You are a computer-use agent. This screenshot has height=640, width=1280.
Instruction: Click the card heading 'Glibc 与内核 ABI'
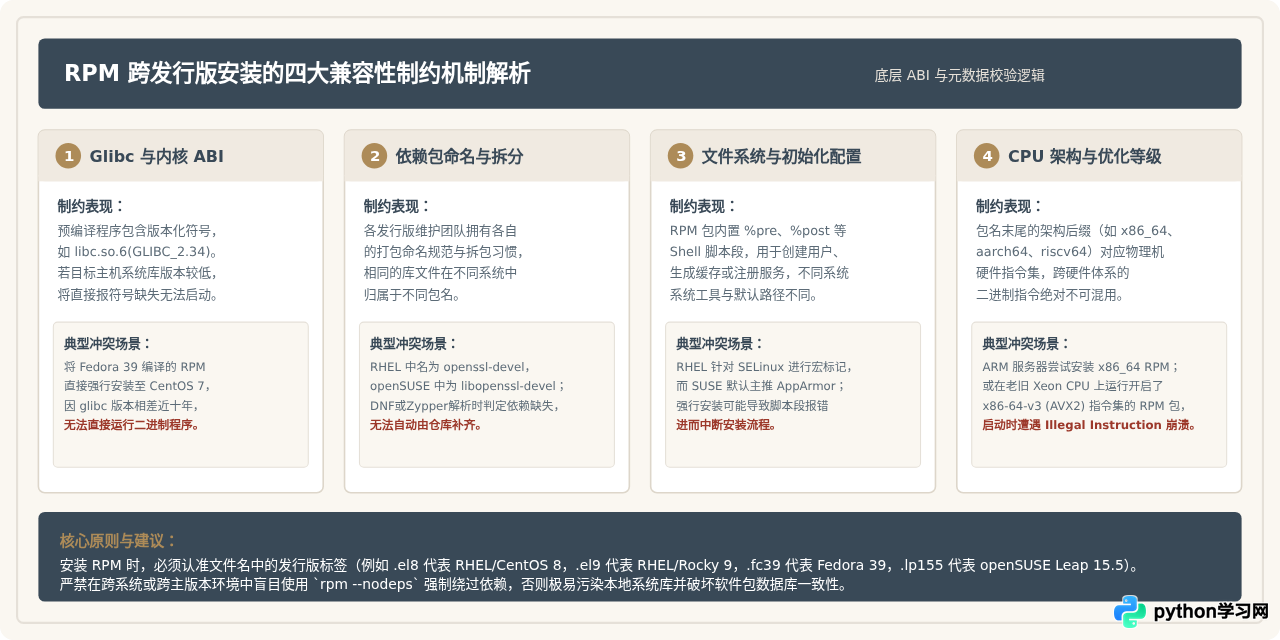[157, 156]
